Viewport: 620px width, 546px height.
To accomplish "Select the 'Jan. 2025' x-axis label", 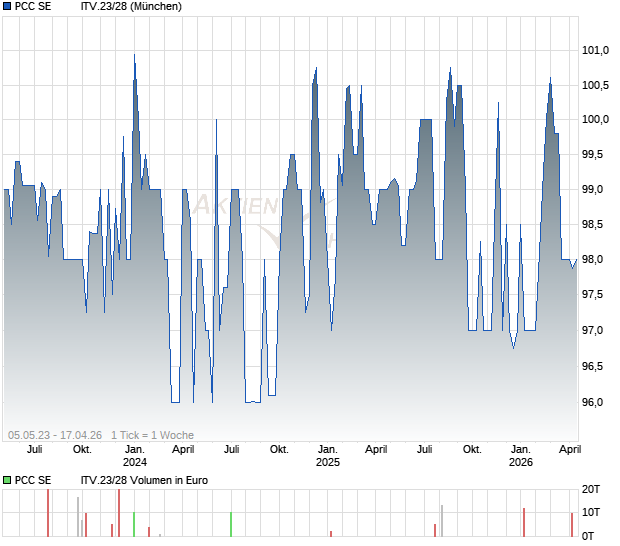I will [x=328, y=456].
